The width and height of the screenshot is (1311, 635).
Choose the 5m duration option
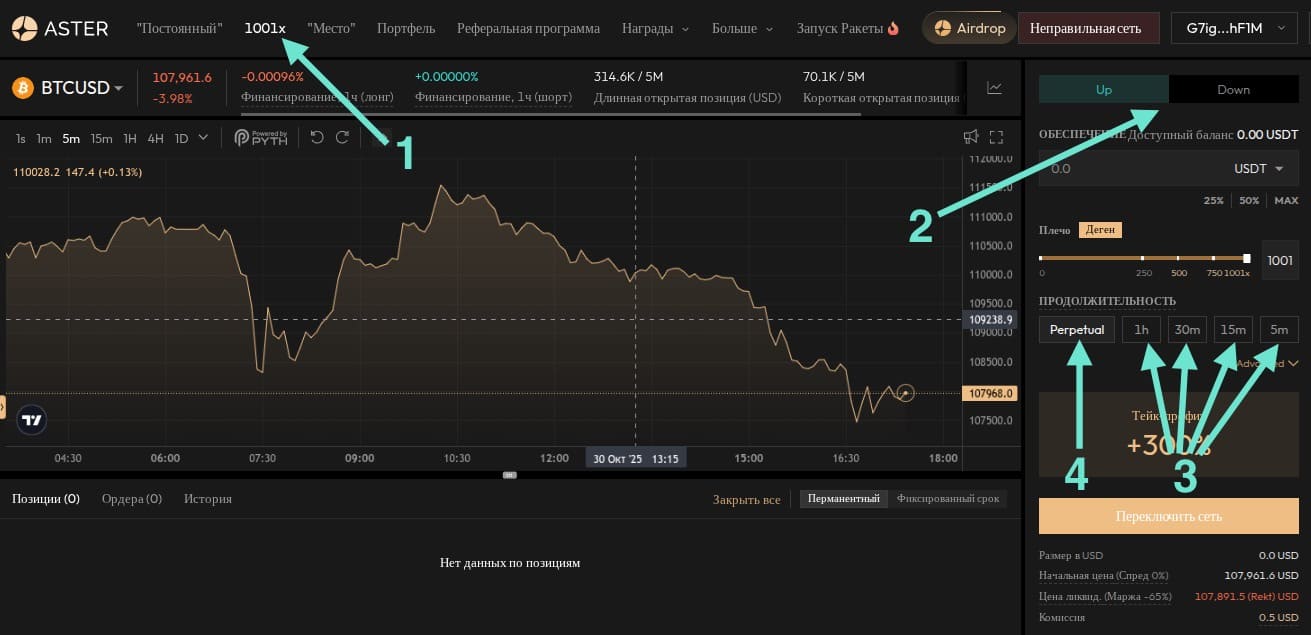coord(1279,330)
